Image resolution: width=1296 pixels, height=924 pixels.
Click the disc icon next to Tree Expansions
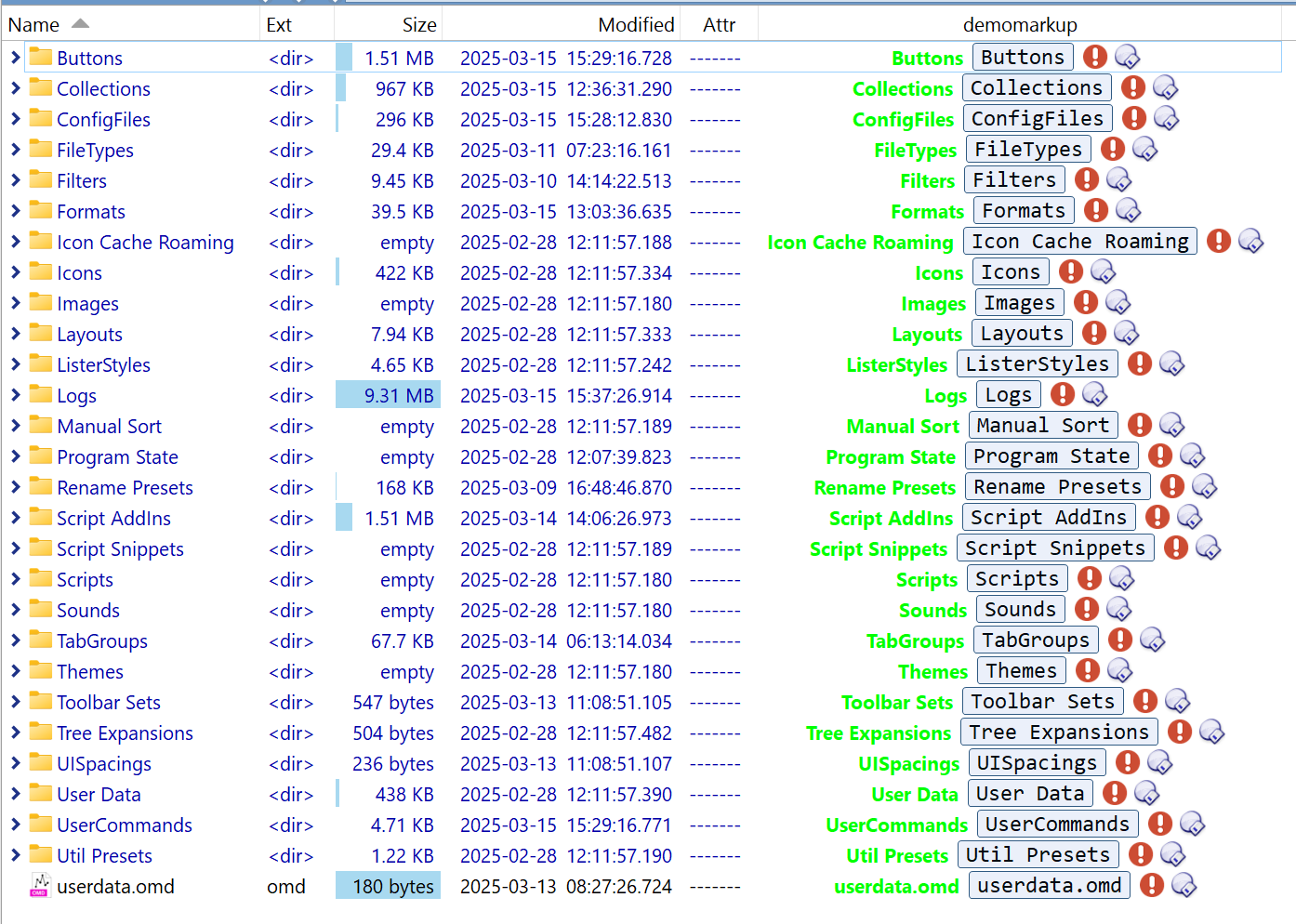click(1211, 732)
